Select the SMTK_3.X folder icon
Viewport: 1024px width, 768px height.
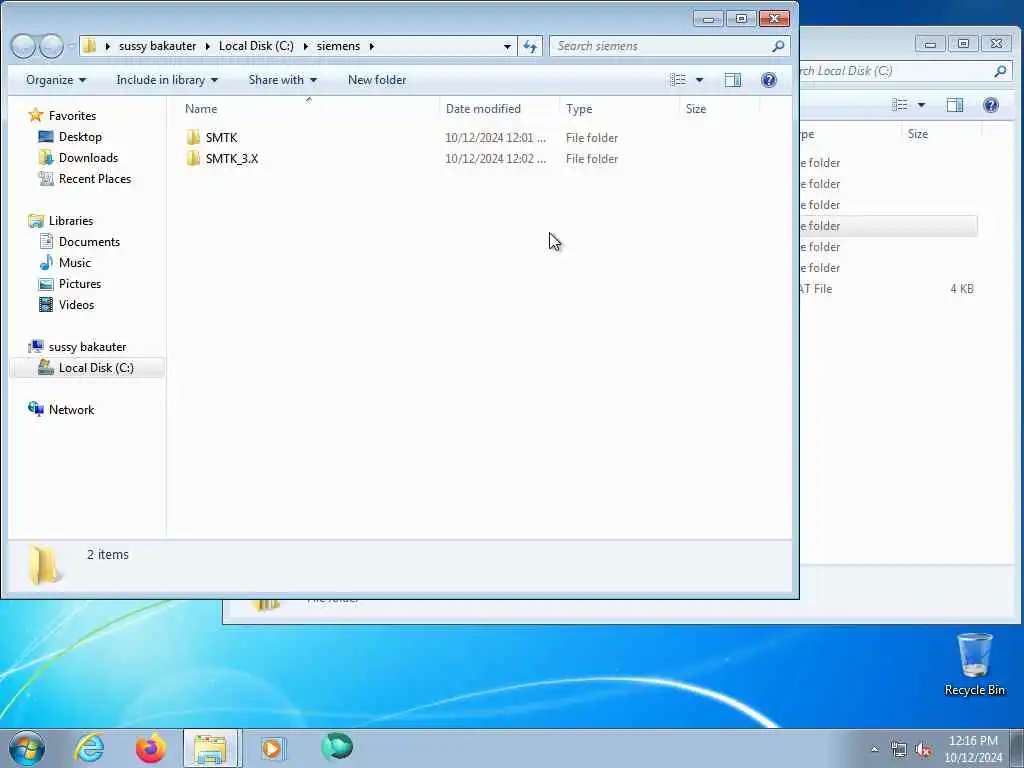click(x=193, y=159)
